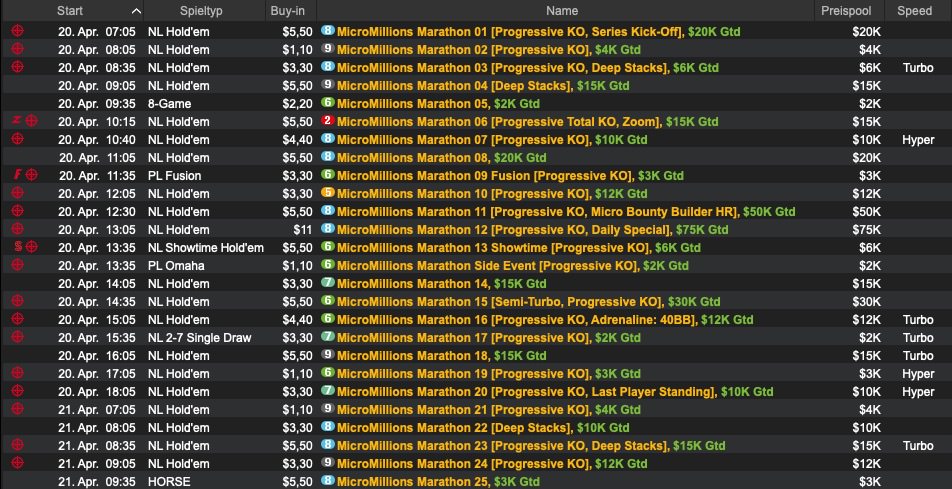
Task: Click the knockout target icon for Marathon 01
Action: tap(18, 30)
